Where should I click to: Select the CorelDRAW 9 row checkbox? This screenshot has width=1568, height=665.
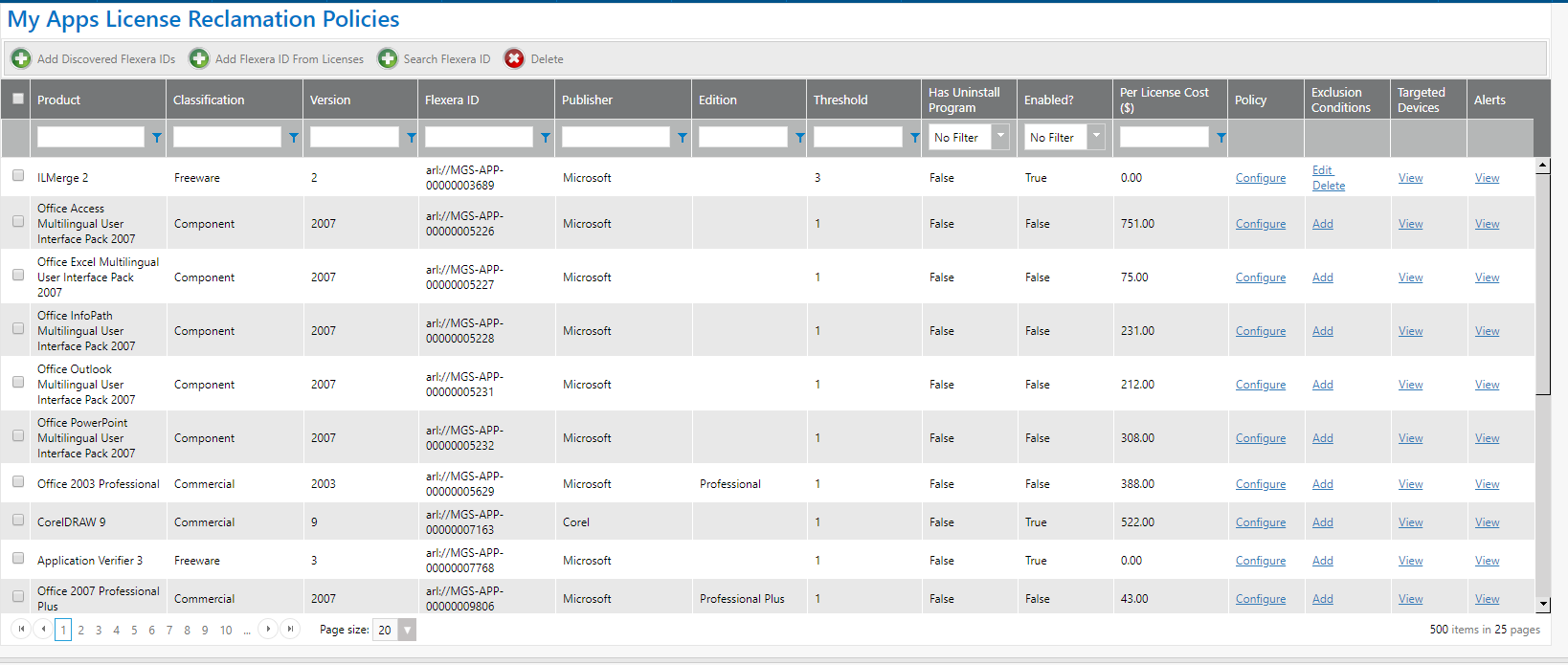tap(18, 521)
